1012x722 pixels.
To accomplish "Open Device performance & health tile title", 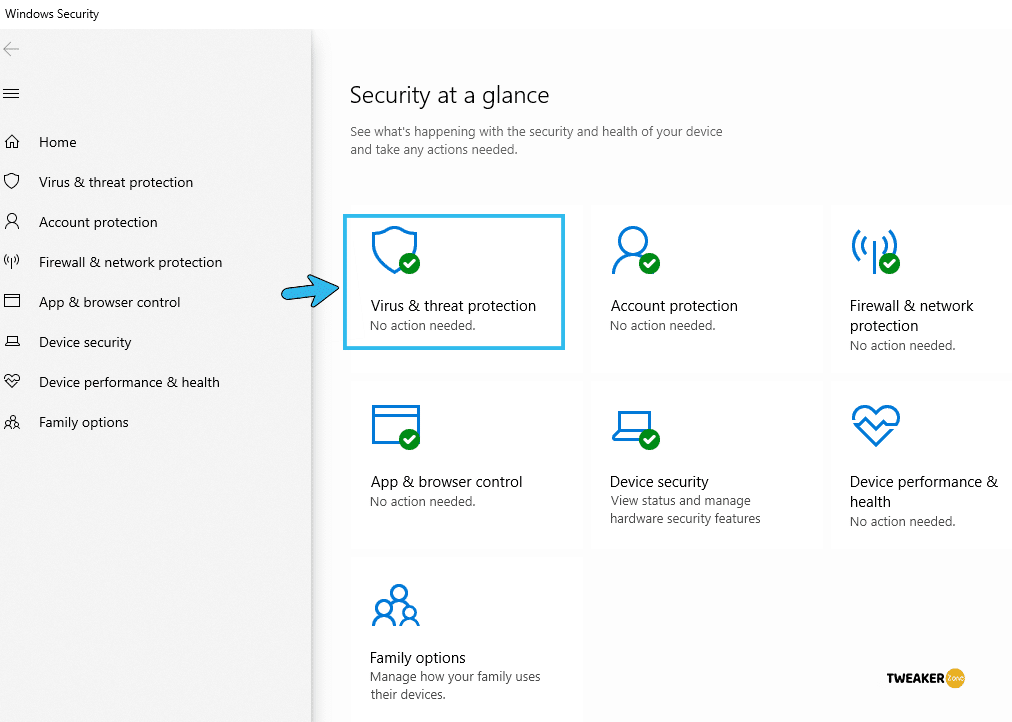I will coord(924,492).
